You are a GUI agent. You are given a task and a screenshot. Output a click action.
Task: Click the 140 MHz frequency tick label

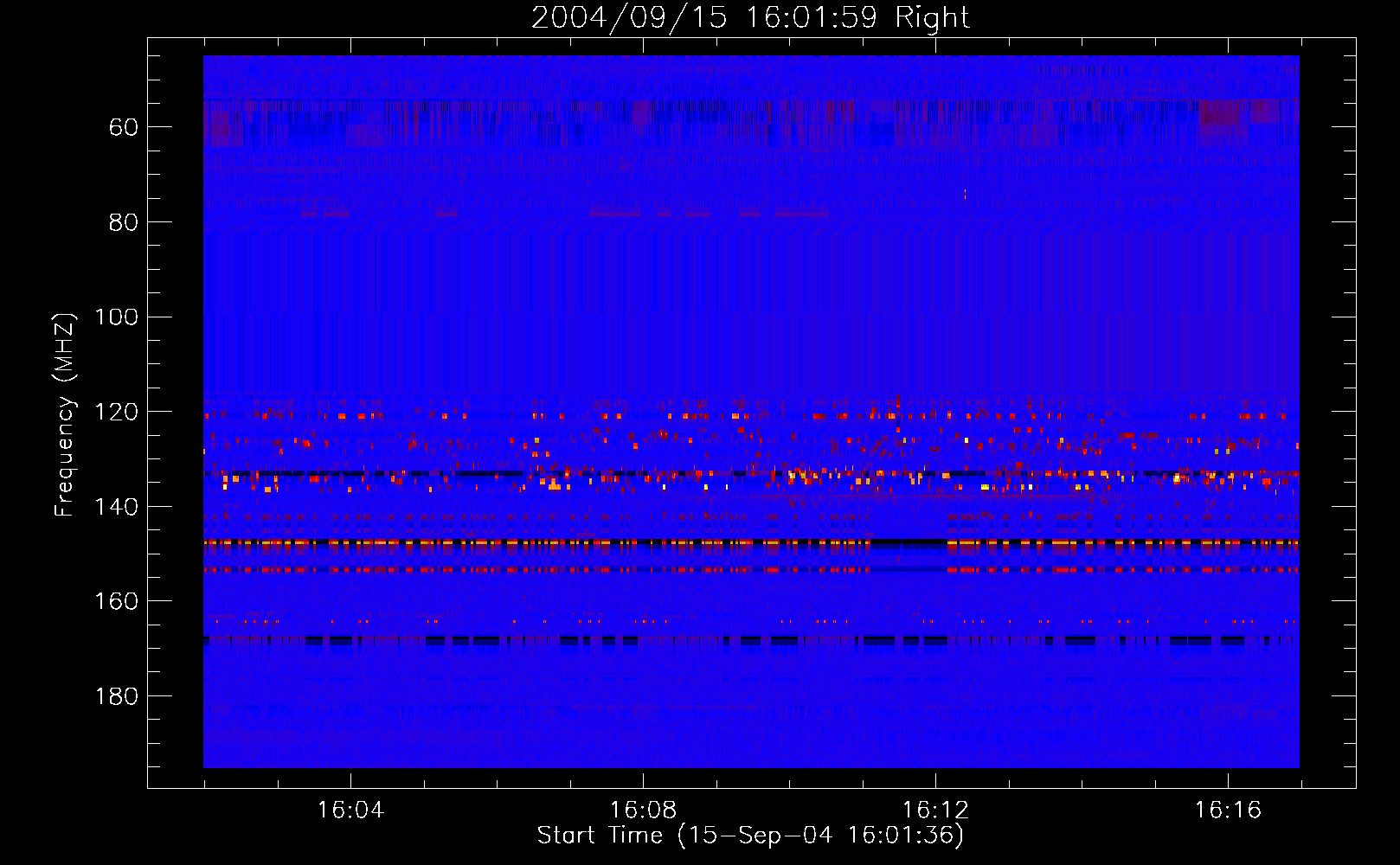pos(116,507)
